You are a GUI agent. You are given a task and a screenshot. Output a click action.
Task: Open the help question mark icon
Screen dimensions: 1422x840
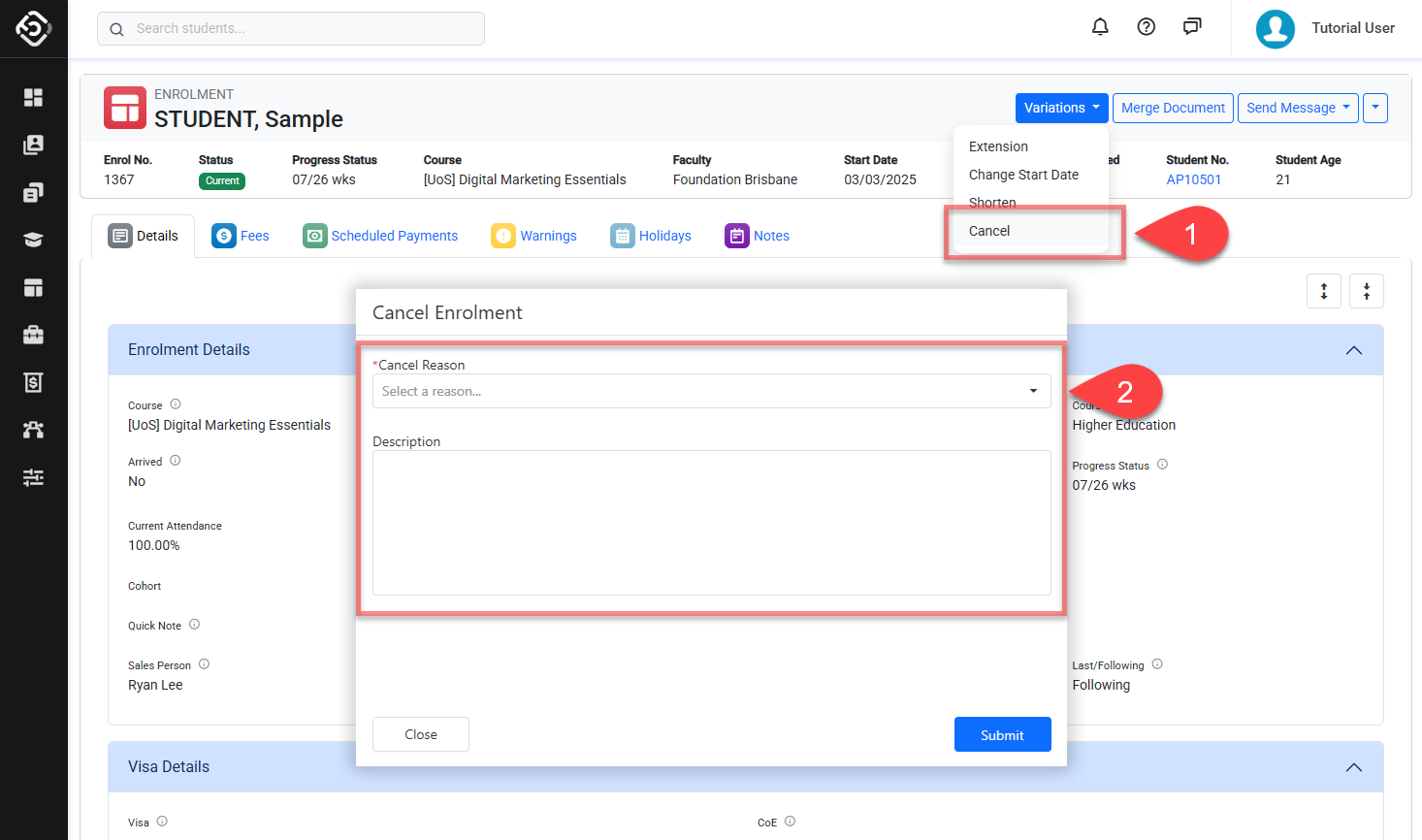click(x=1146, y=27)
